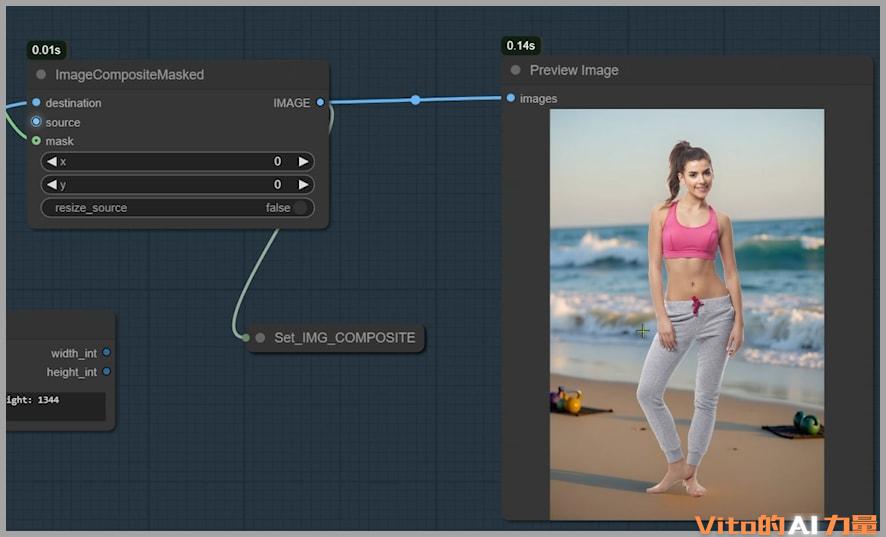Image resolution: width=886 pixels, height=537 pixels.
Task: Click the mask input label
Action: [x=59, y=141]
